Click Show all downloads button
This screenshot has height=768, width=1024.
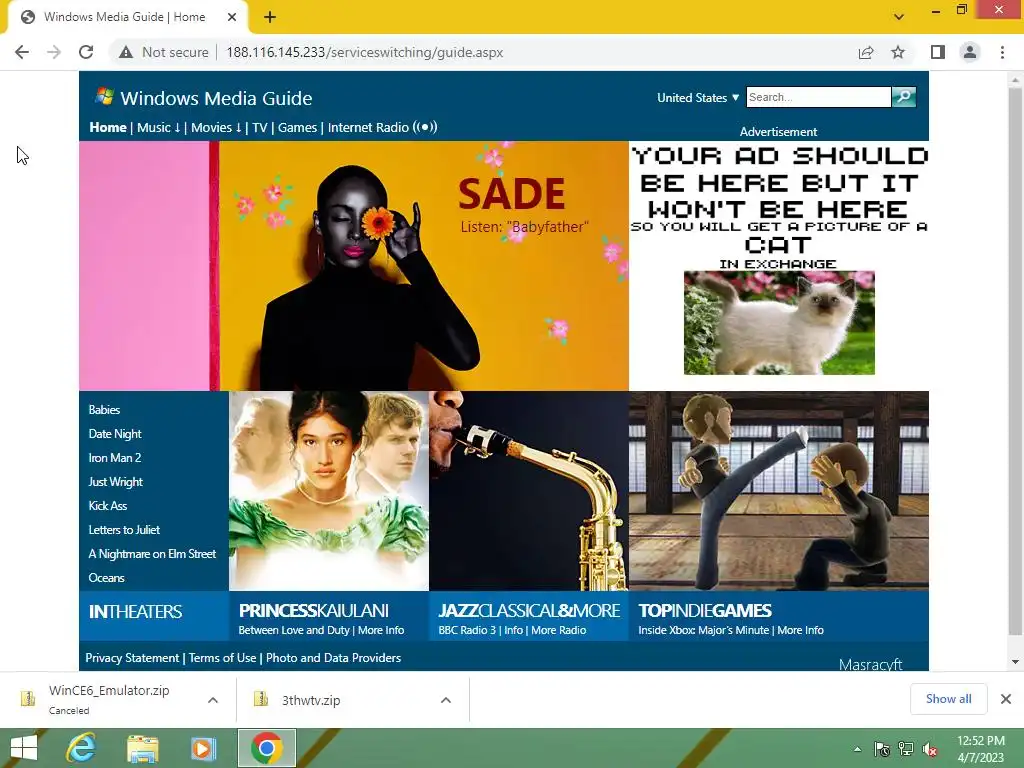coord(948,699)
